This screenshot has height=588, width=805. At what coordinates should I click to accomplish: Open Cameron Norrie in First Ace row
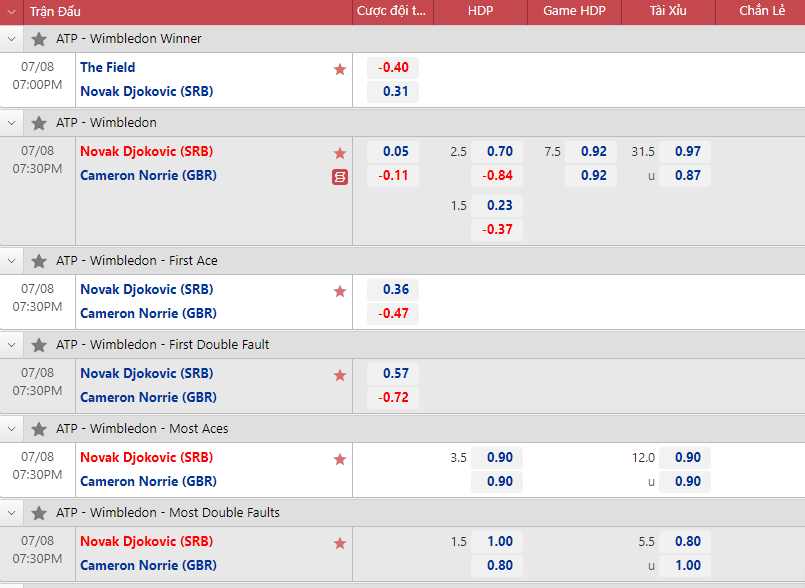coord(148,313)
